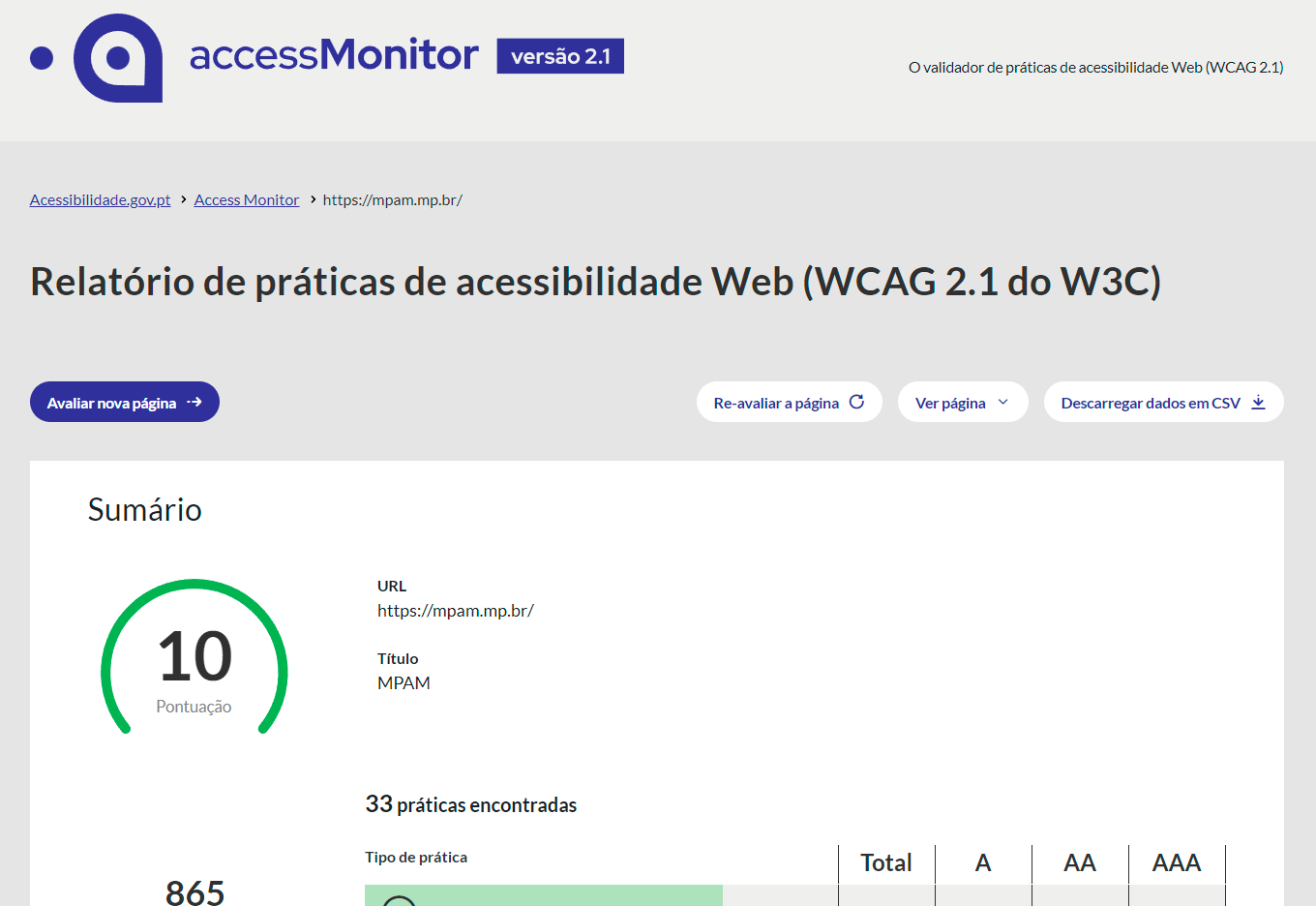1316x906 pixels.
Task: Click the accessMonitor wordmark in header
Action: point(334,55)
